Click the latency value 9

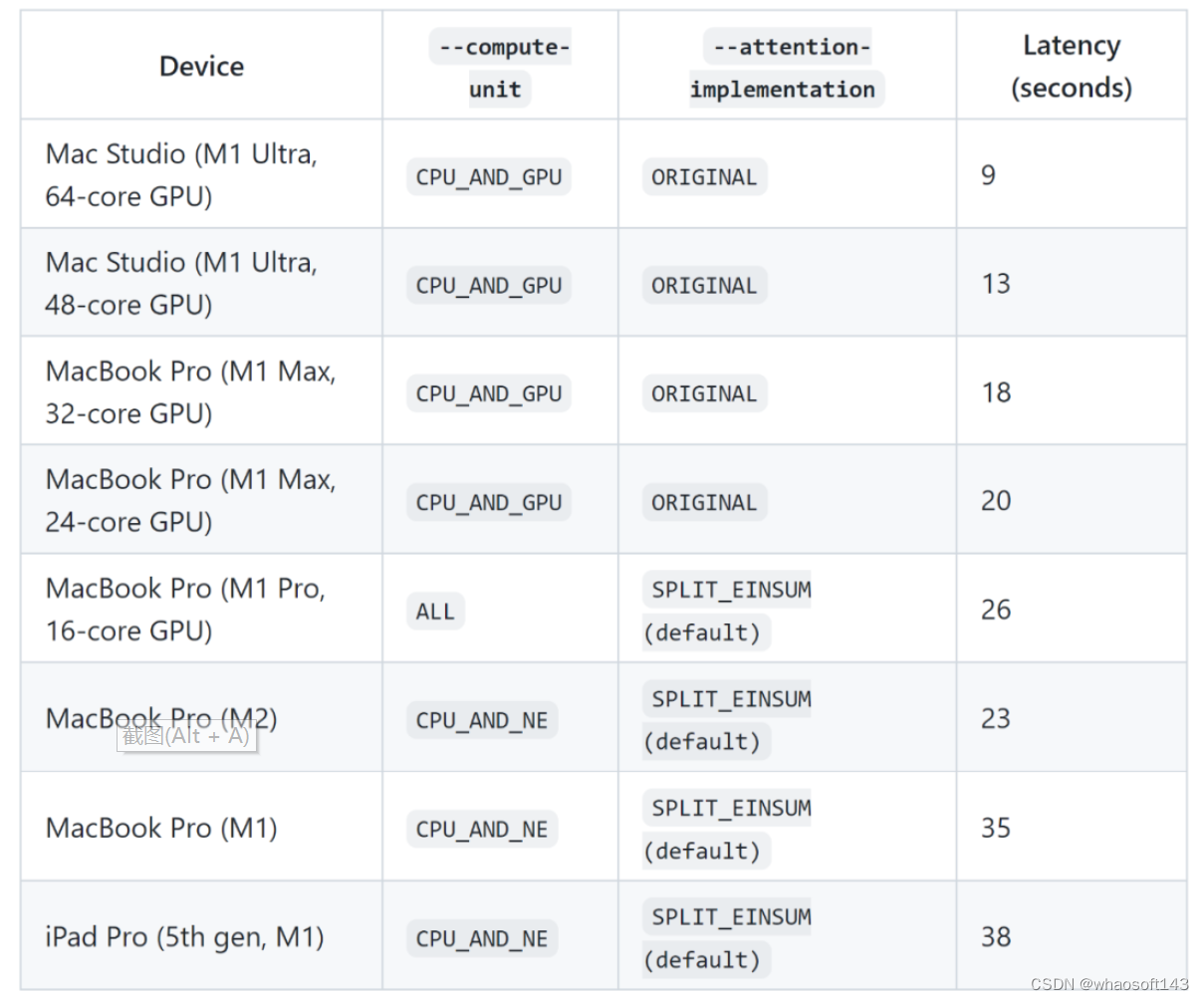(988, 175)
